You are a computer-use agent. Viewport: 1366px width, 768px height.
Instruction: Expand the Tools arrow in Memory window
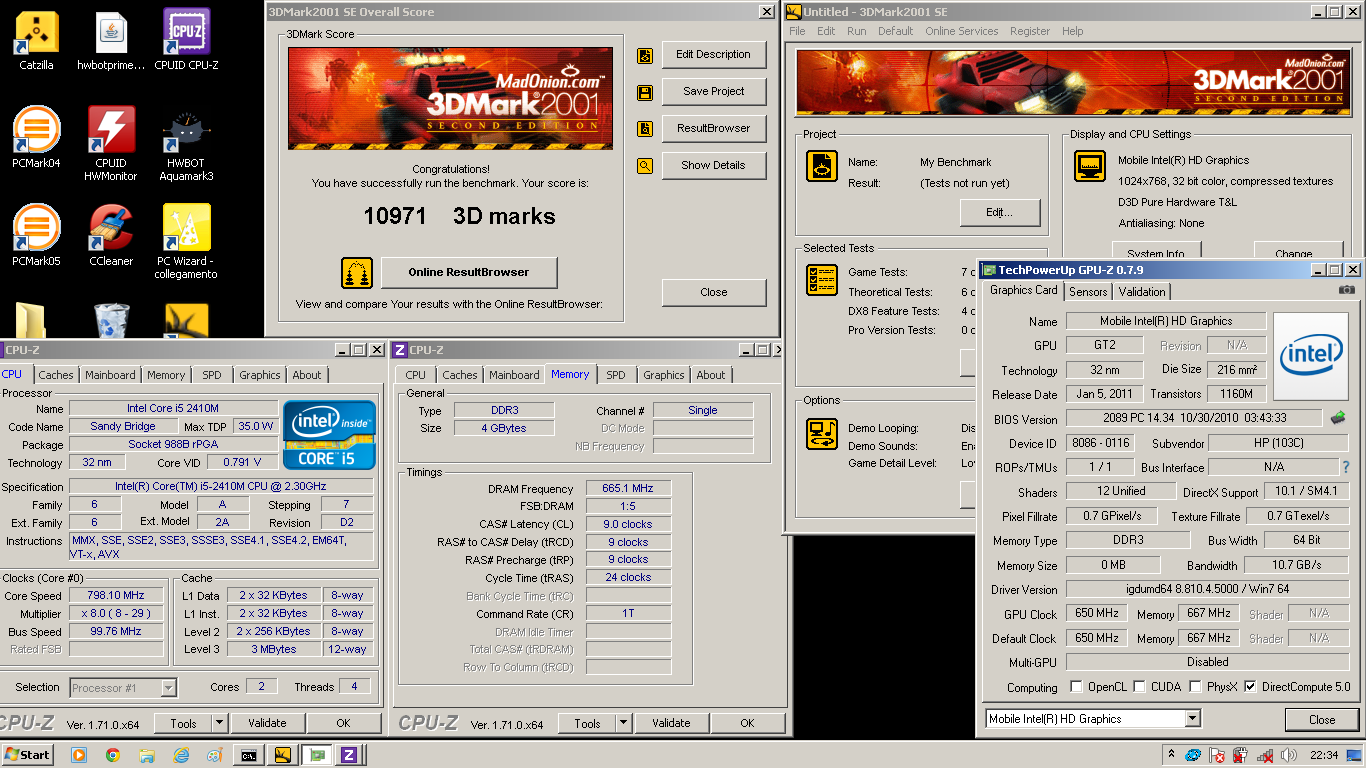tap(624, 723)
